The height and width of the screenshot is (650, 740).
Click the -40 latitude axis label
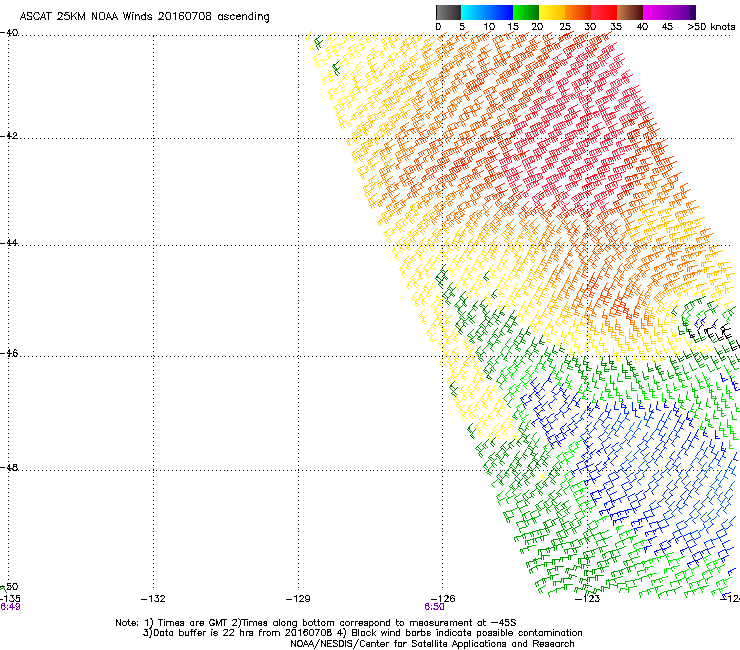click(x=9, y=33)
